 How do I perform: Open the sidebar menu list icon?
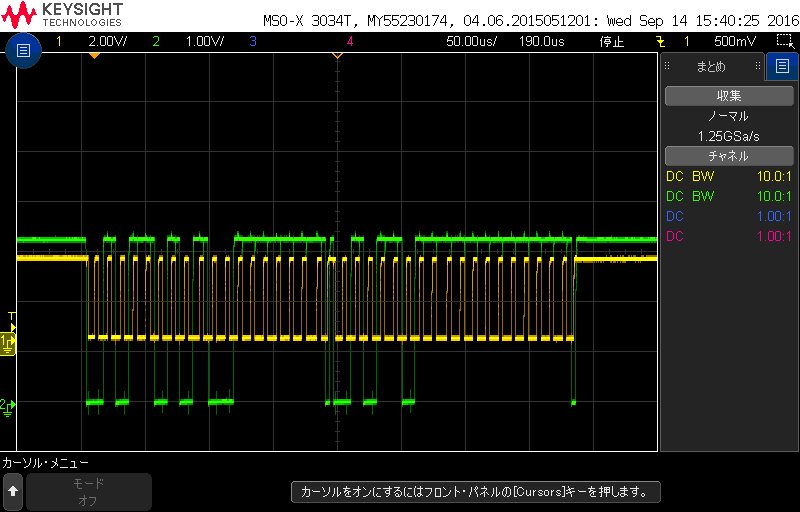[782, 66]
